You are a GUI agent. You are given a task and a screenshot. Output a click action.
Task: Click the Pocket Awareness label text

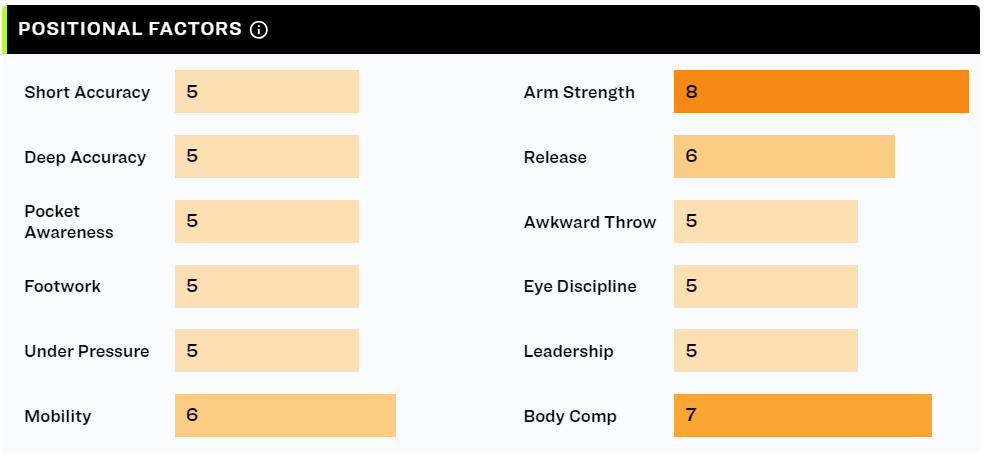(69, 222)
